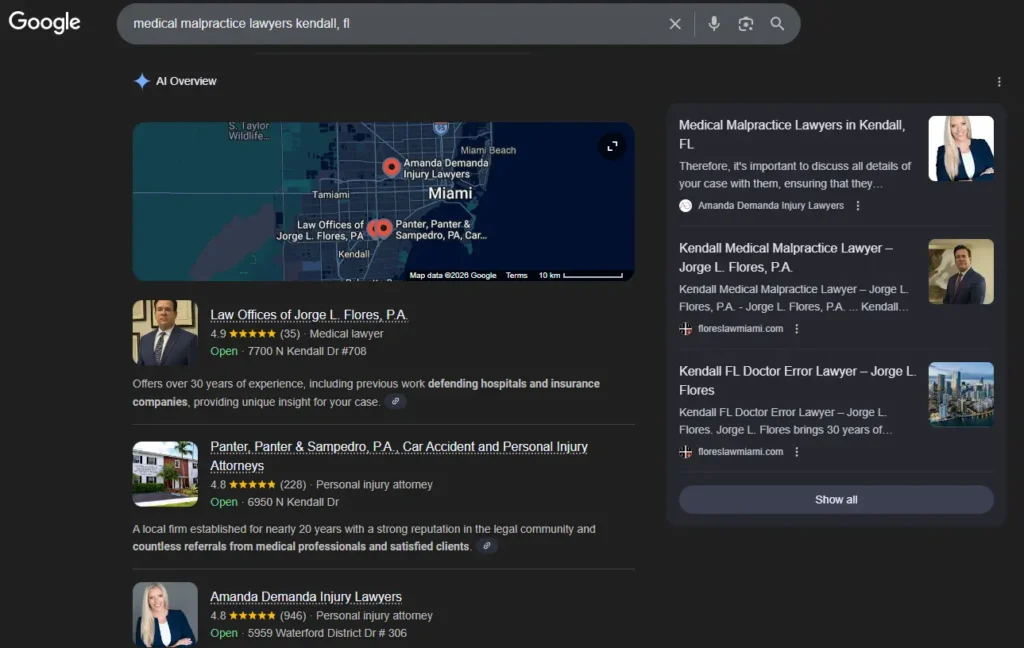Screen dimensions: 1024x648
Task: Click the map Terms link
Action: click(x=516, y=275)
